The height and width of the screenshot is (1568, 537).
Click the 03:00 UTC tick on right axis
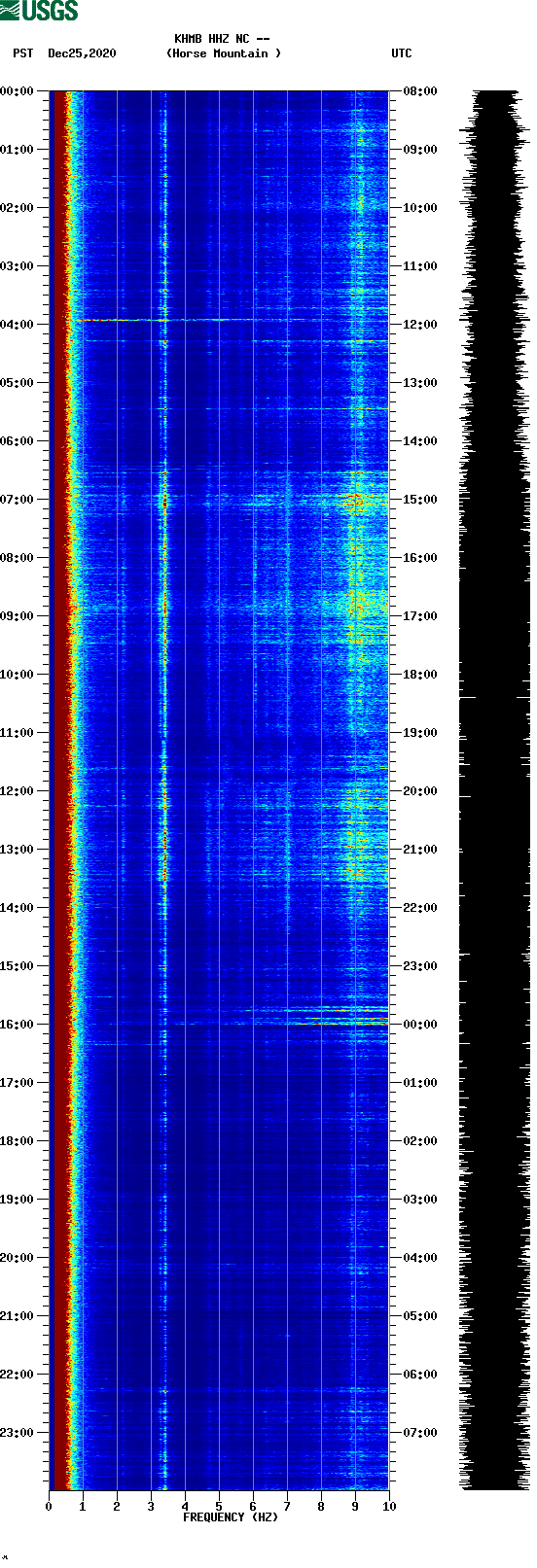[419, 1200]
